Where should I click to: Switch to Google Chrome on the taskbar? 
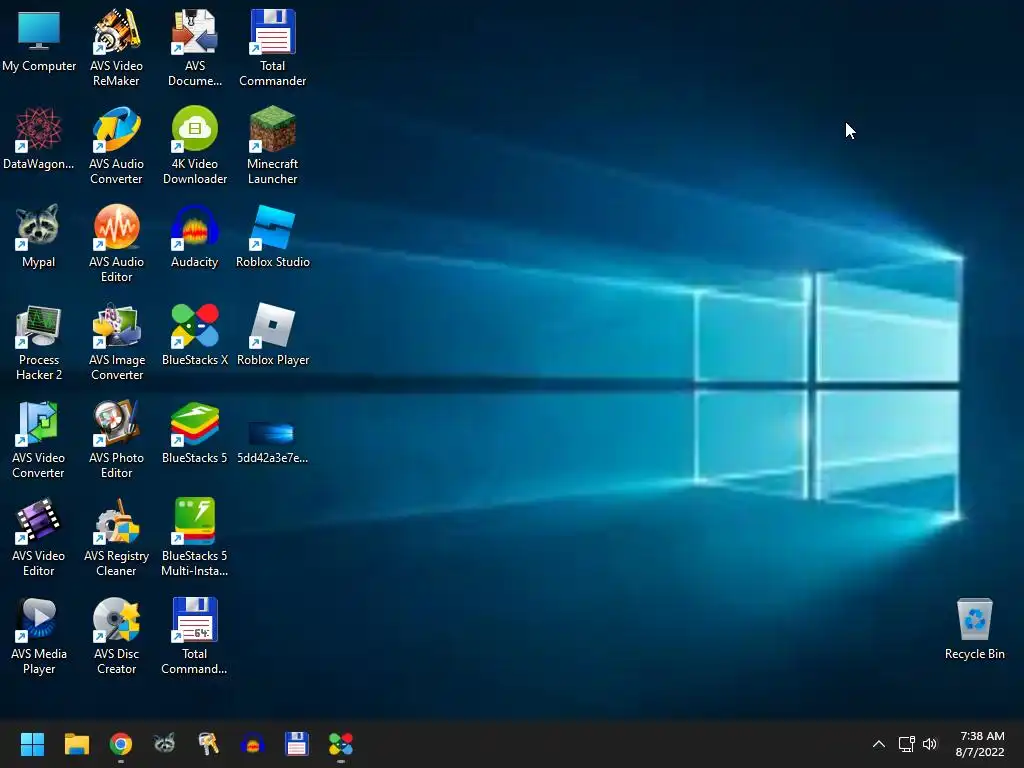coord(121,744)
